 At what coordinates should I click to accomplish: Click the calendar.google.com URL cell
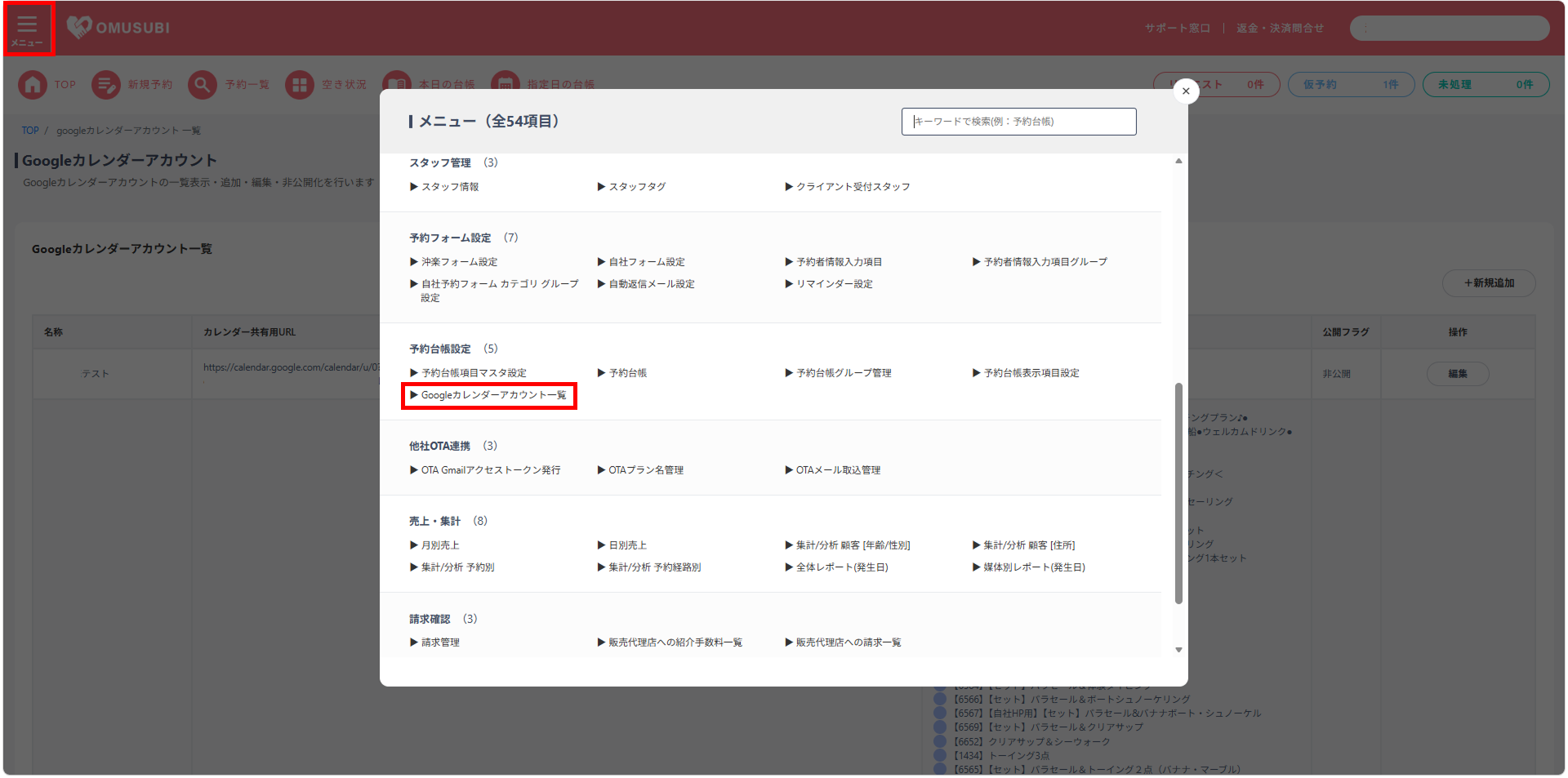pyautogui.click(x=292, y=367)
